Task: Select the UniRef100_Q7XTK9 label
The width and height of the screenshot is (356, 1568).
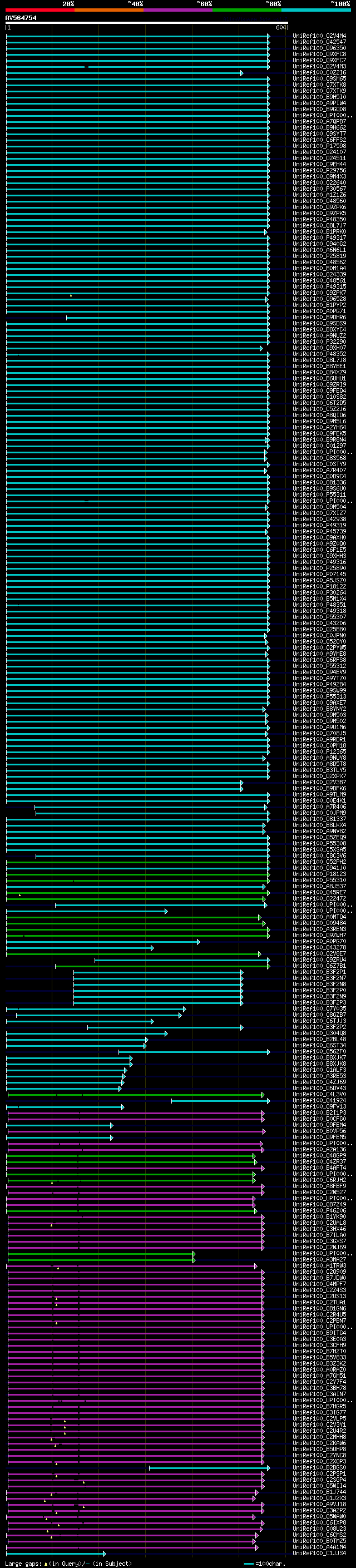Action: click(x=319, y=91)
